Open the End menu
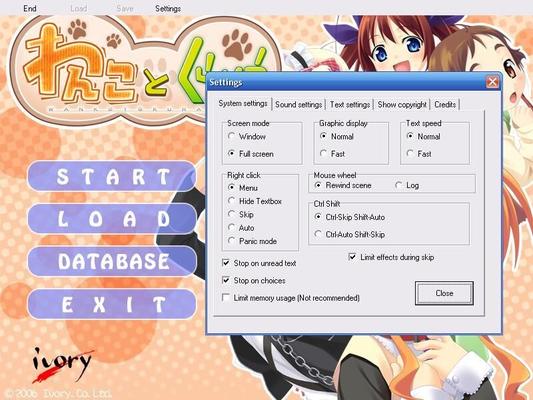533x400 pixels. tap(30, 8)
